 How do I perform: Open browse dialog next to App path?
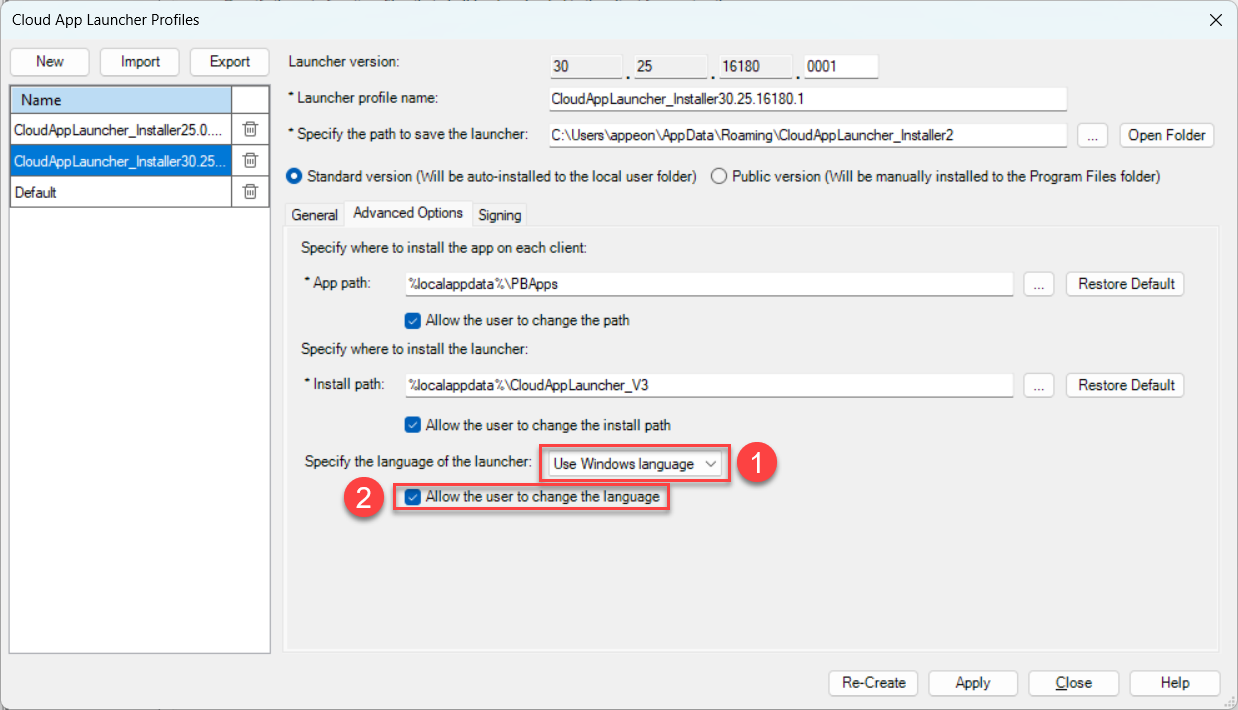click(1039, 284)
